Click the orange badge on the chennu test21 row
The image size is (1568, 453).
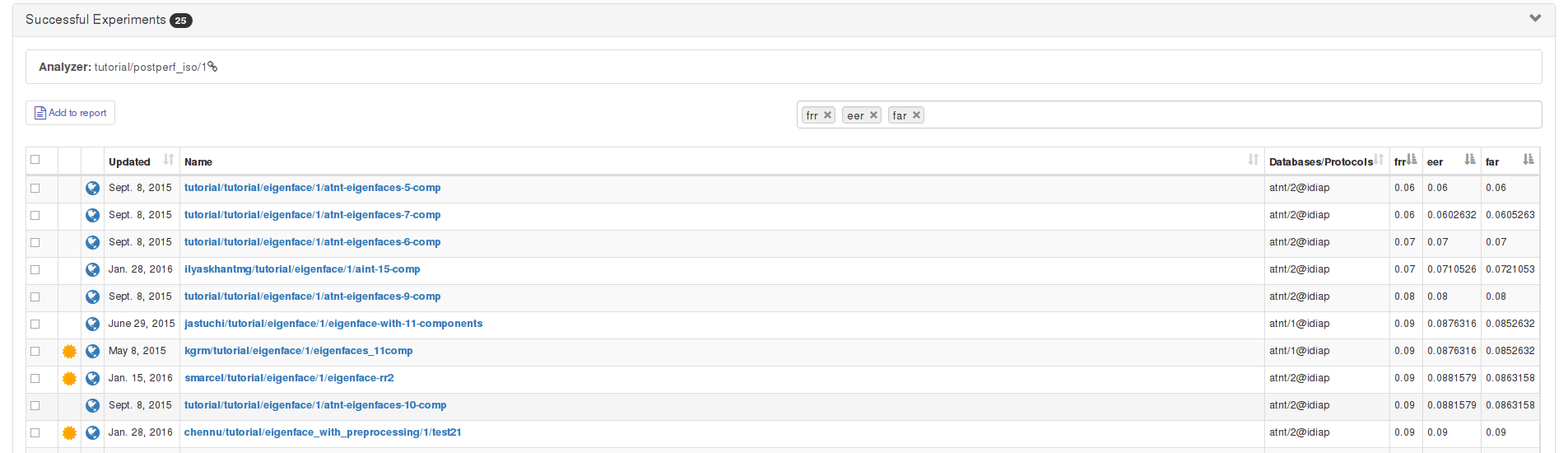coord(69,433)
